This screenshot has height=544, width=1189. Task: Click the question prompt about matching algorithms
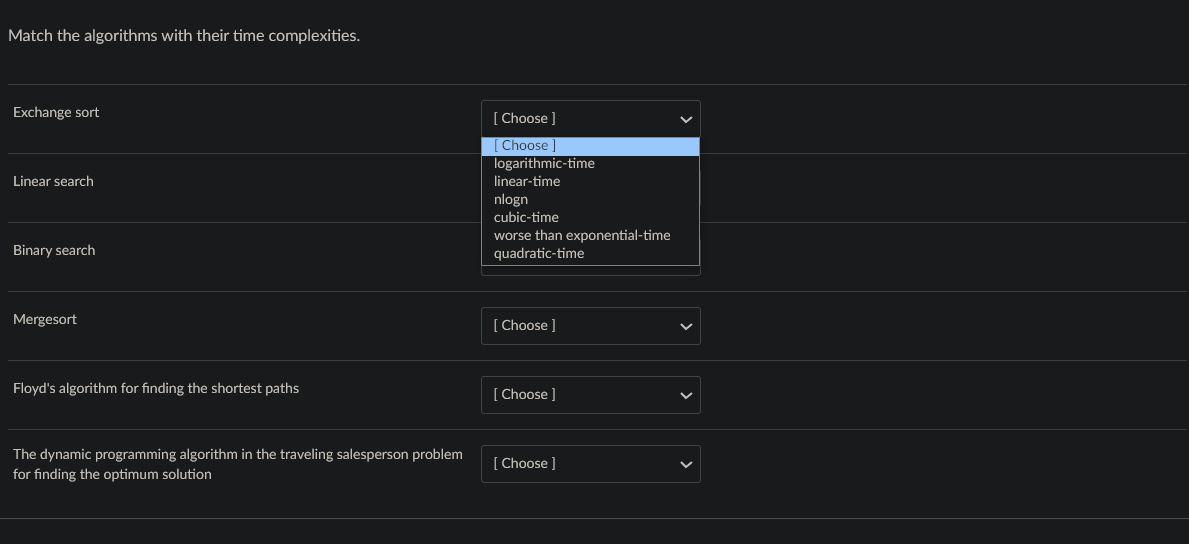pyautogui.click(x=184, y=36)
